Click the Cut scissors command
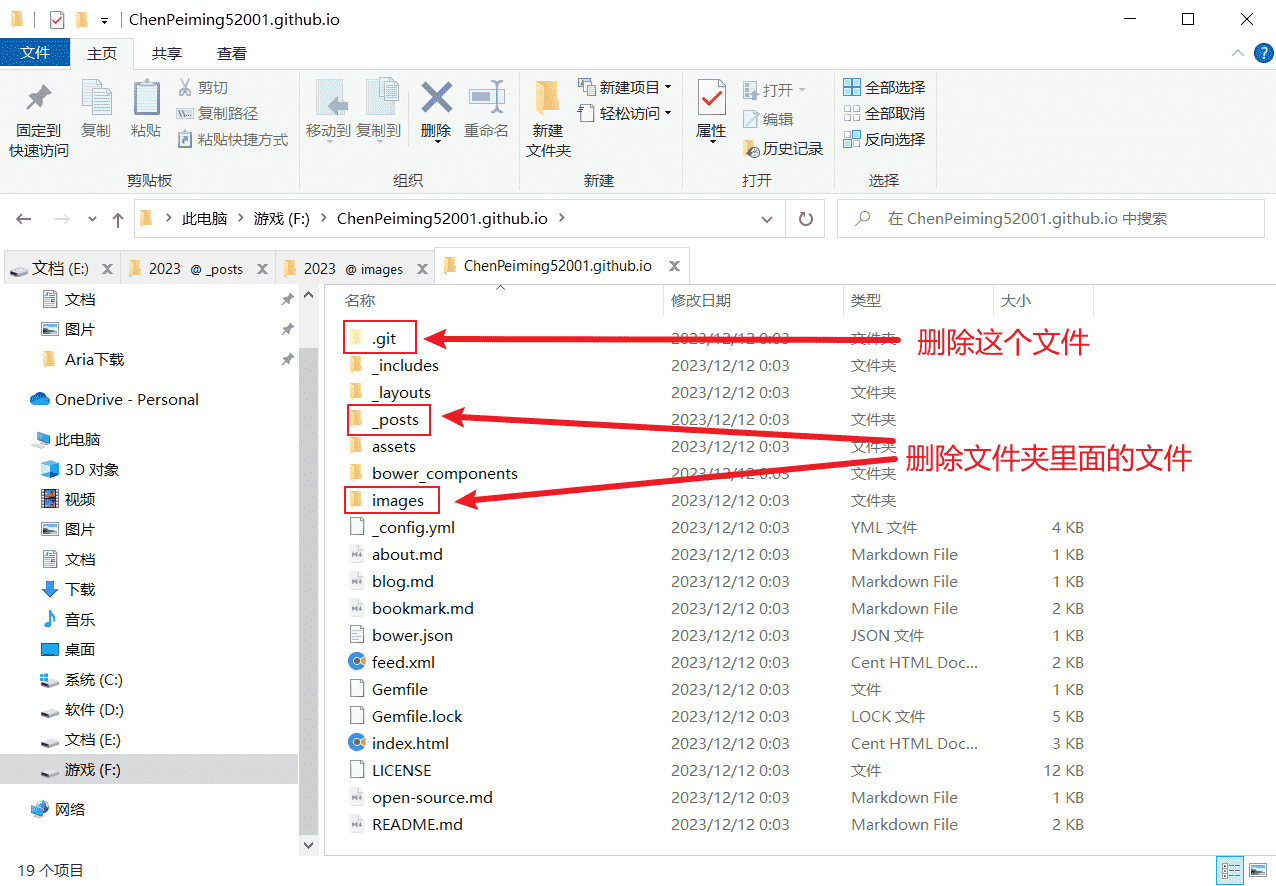 point(203,88)
